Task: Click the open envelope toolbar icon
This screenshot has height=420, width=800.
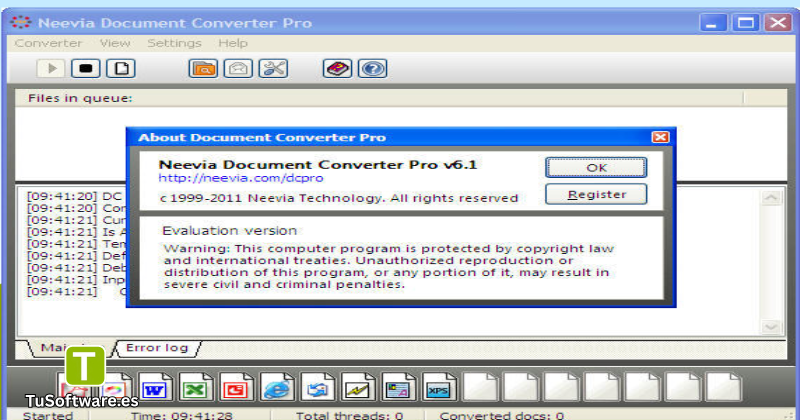Action: 238,68
